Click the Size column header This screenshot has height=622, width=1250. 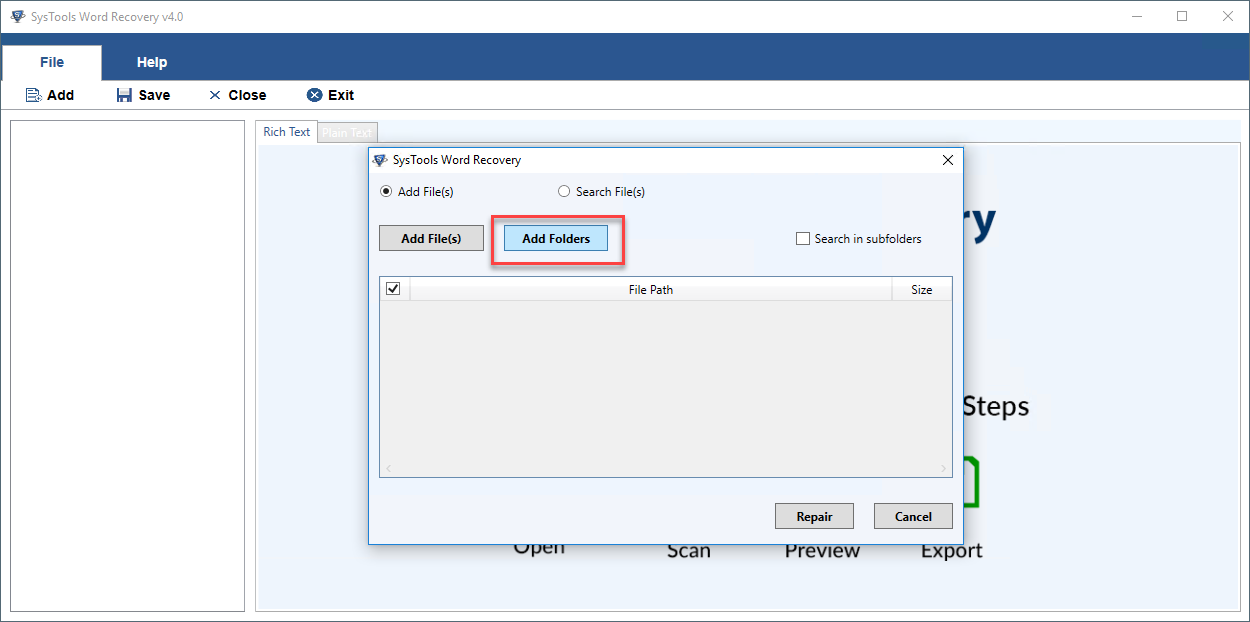(x=922, y=289)
